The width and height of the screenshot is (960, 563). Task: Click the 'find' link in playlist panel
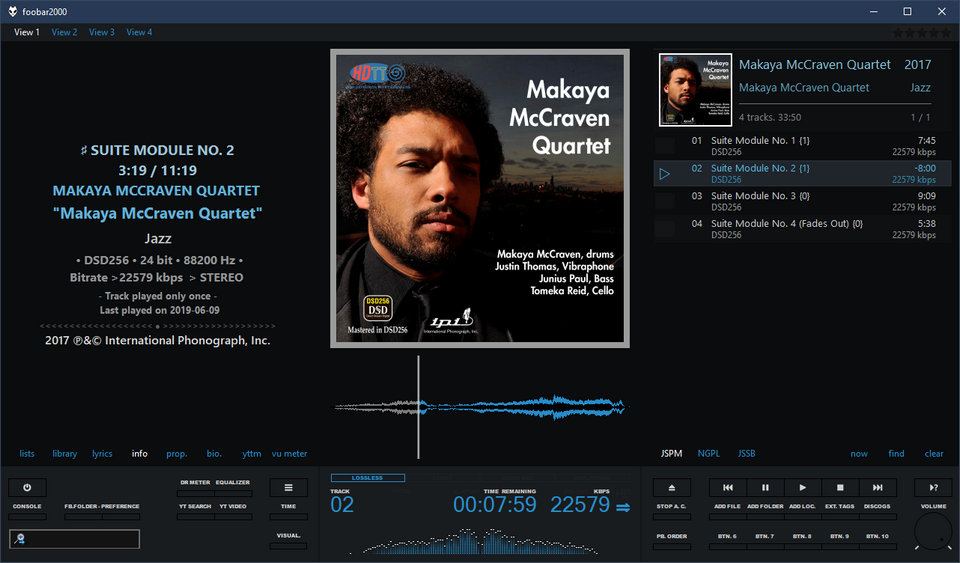pos(896,453)
